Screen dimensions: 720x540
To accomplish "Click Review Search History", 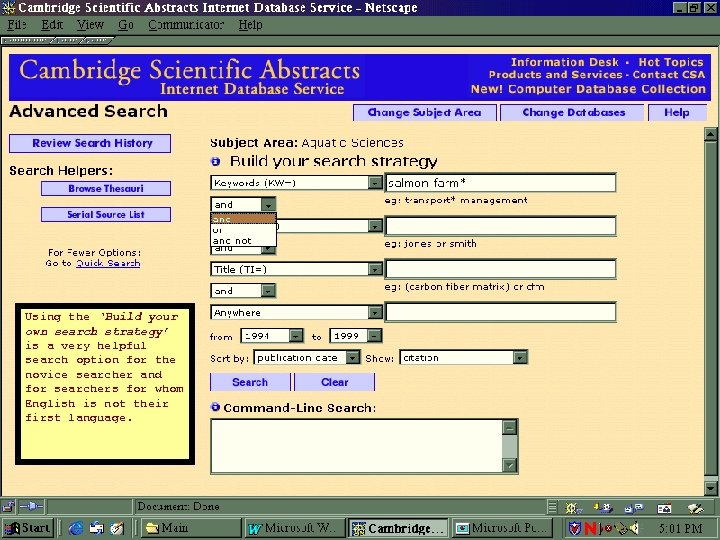I will [x=90, y=143].
